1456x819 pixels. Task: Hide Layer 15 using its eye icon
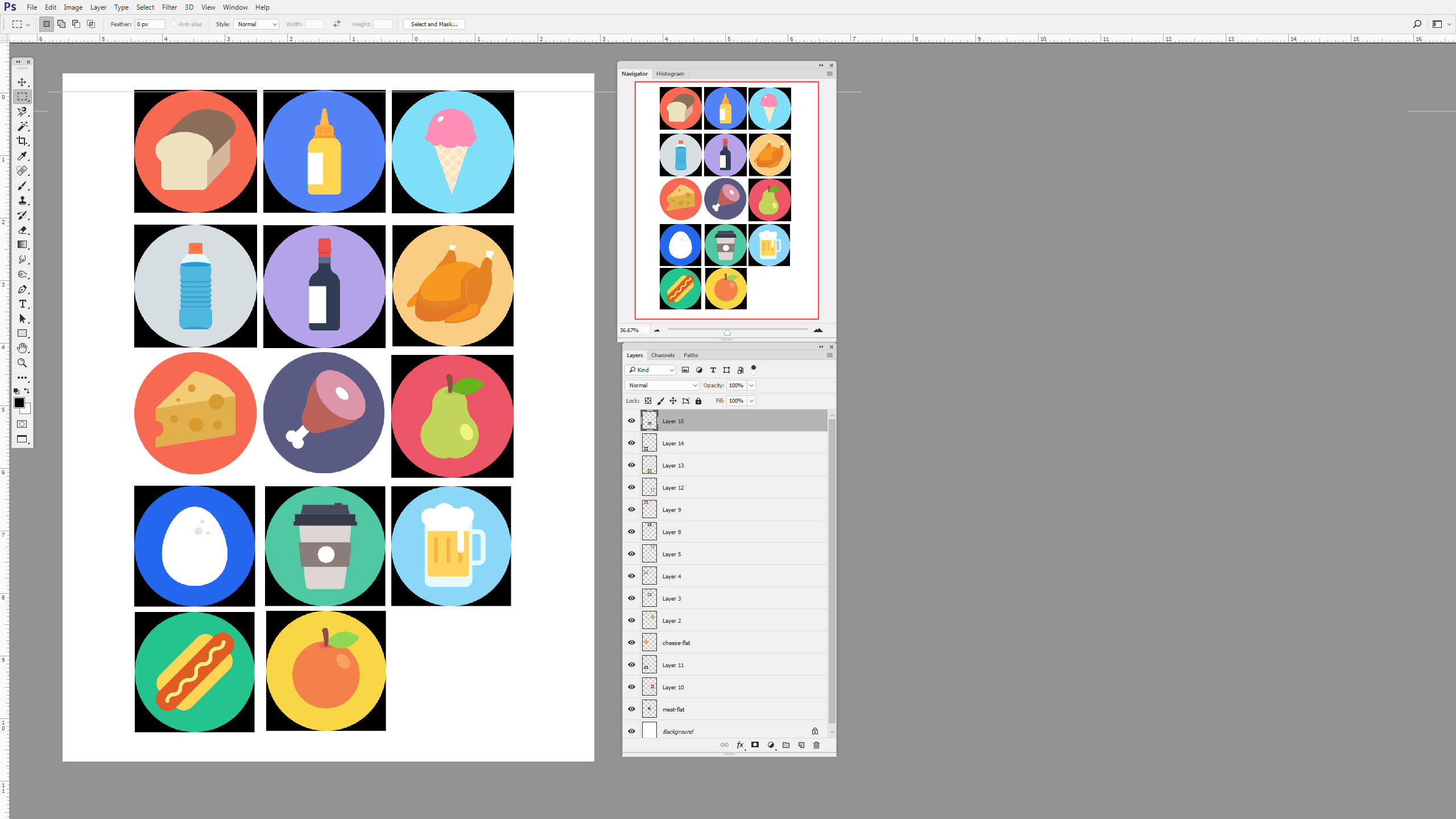(631, 421)
